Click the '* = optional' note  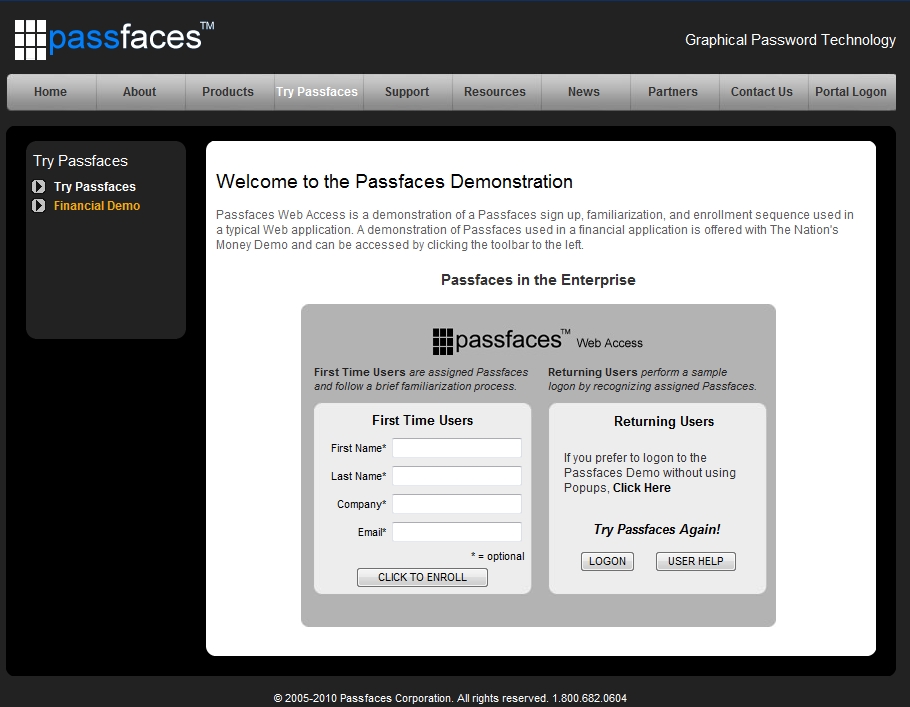(x=498, y=556)
